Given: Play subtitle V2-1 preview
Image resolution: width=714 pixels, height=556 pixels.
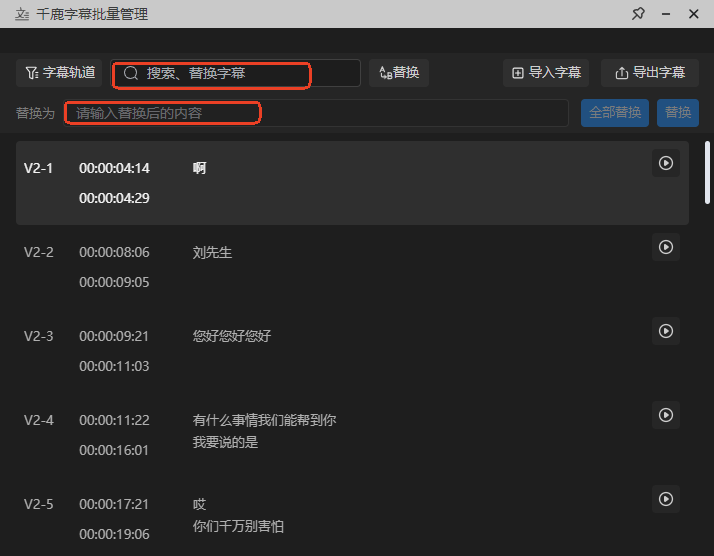Looking at the screenshot, I should point(666,163).
